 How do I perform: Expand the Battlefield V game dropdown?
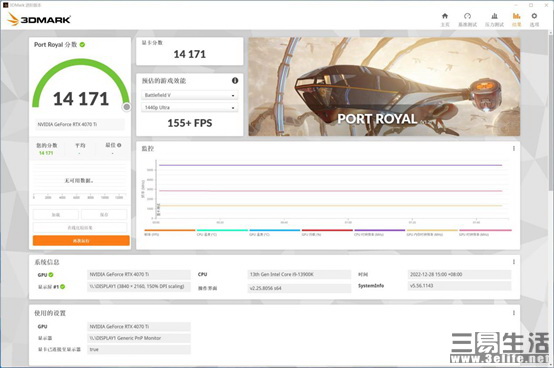[190, 95]
